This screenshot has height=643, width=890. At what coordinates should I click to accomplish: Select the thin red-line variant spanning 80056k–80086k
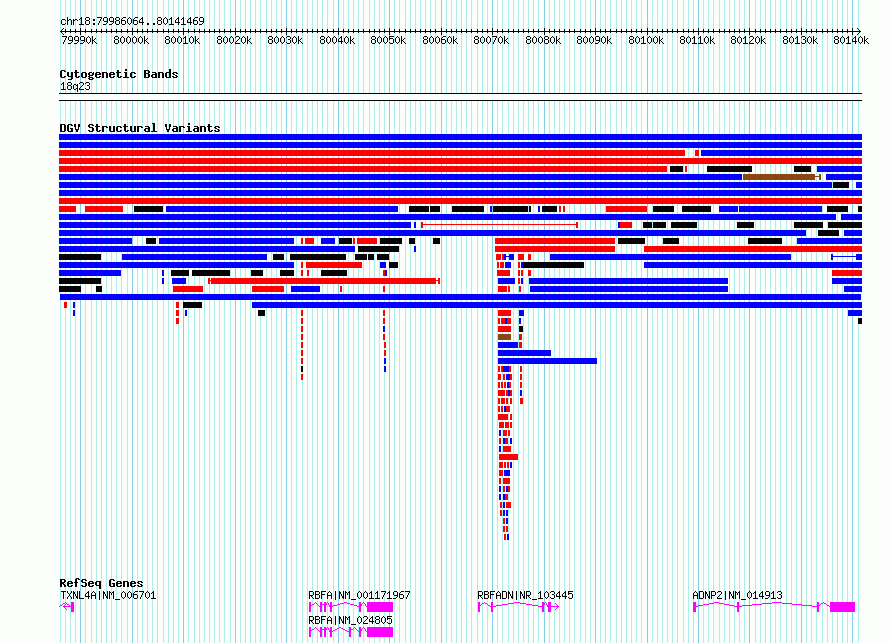pyautogui.click(x=499, y=225)
